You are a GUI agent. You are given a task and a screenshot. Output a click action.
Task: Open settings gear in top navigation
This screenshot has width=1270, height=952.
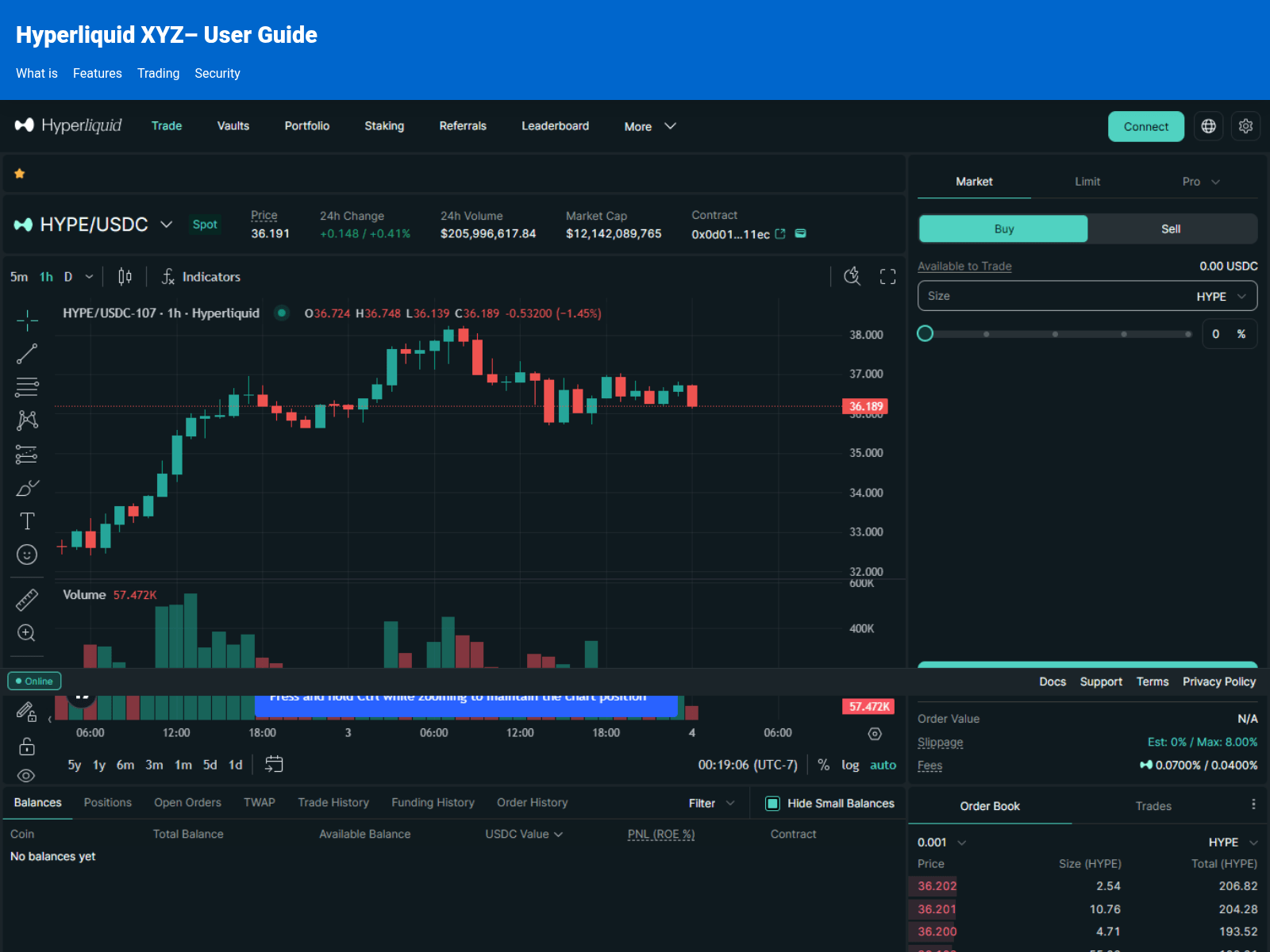tap(1245, 126)
